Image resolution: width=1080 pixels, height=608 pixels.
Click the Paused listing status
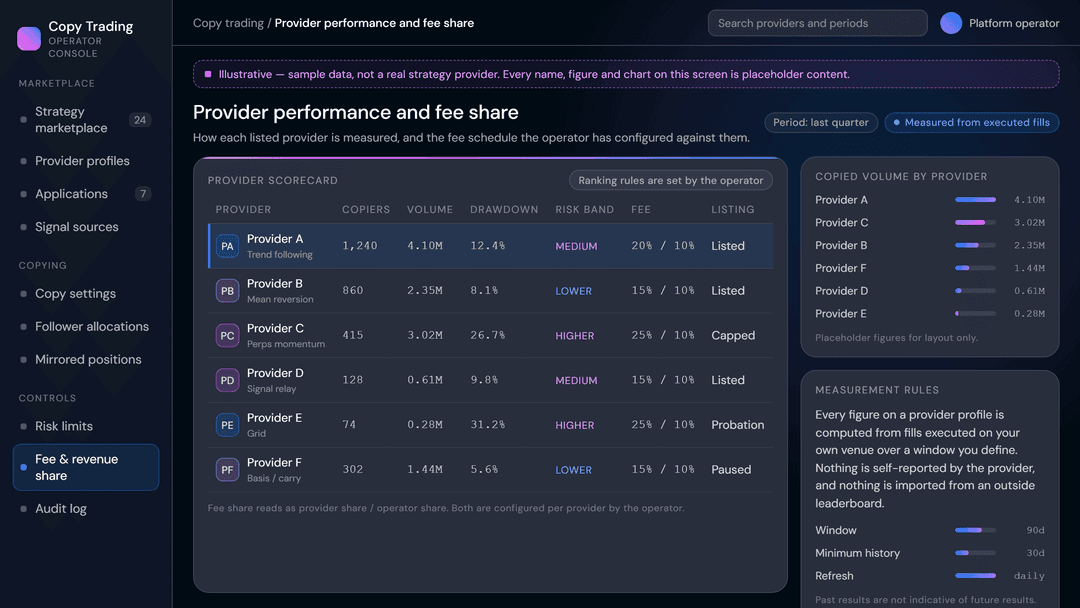pyautogui.click(x=731, y=470)
